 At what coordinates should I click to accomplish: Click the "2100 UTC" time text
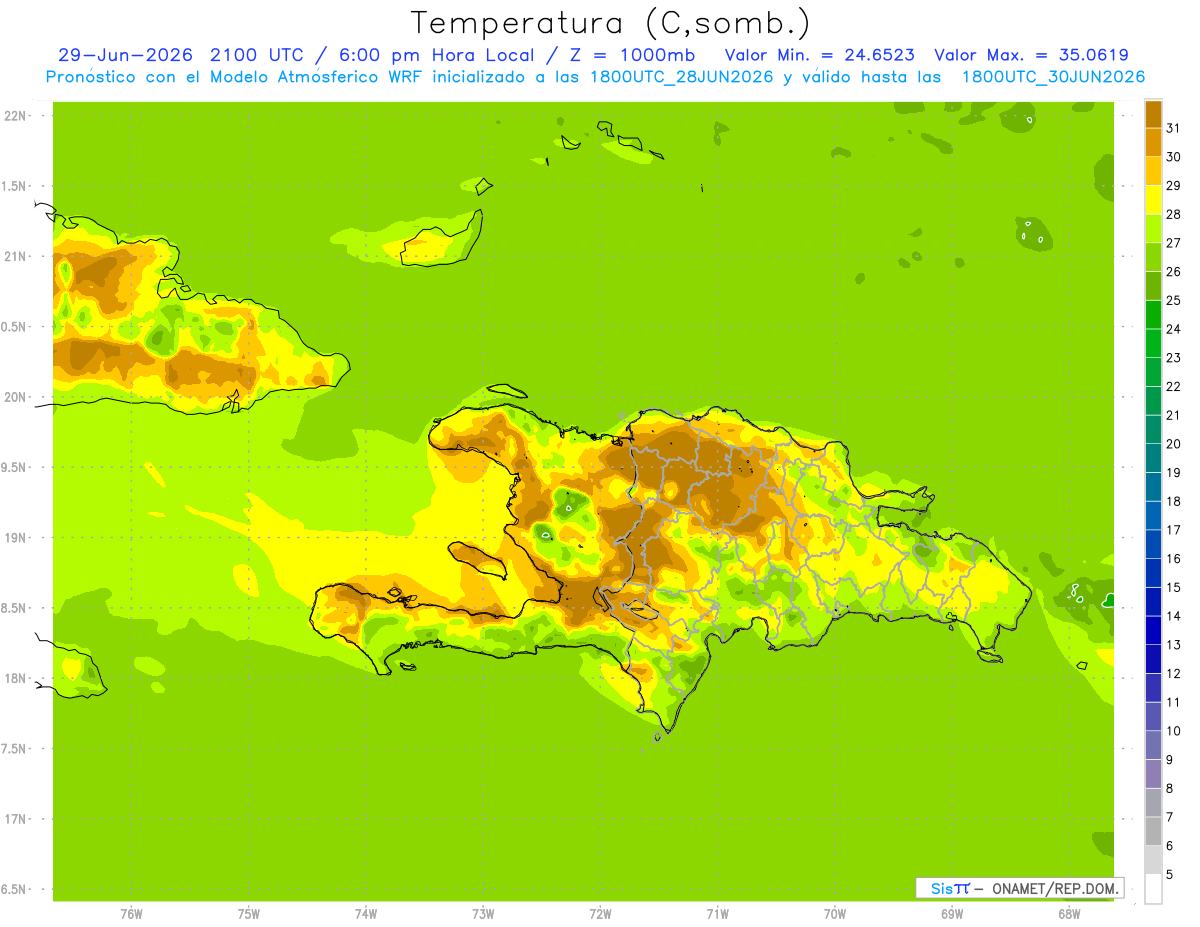(259, 55)
